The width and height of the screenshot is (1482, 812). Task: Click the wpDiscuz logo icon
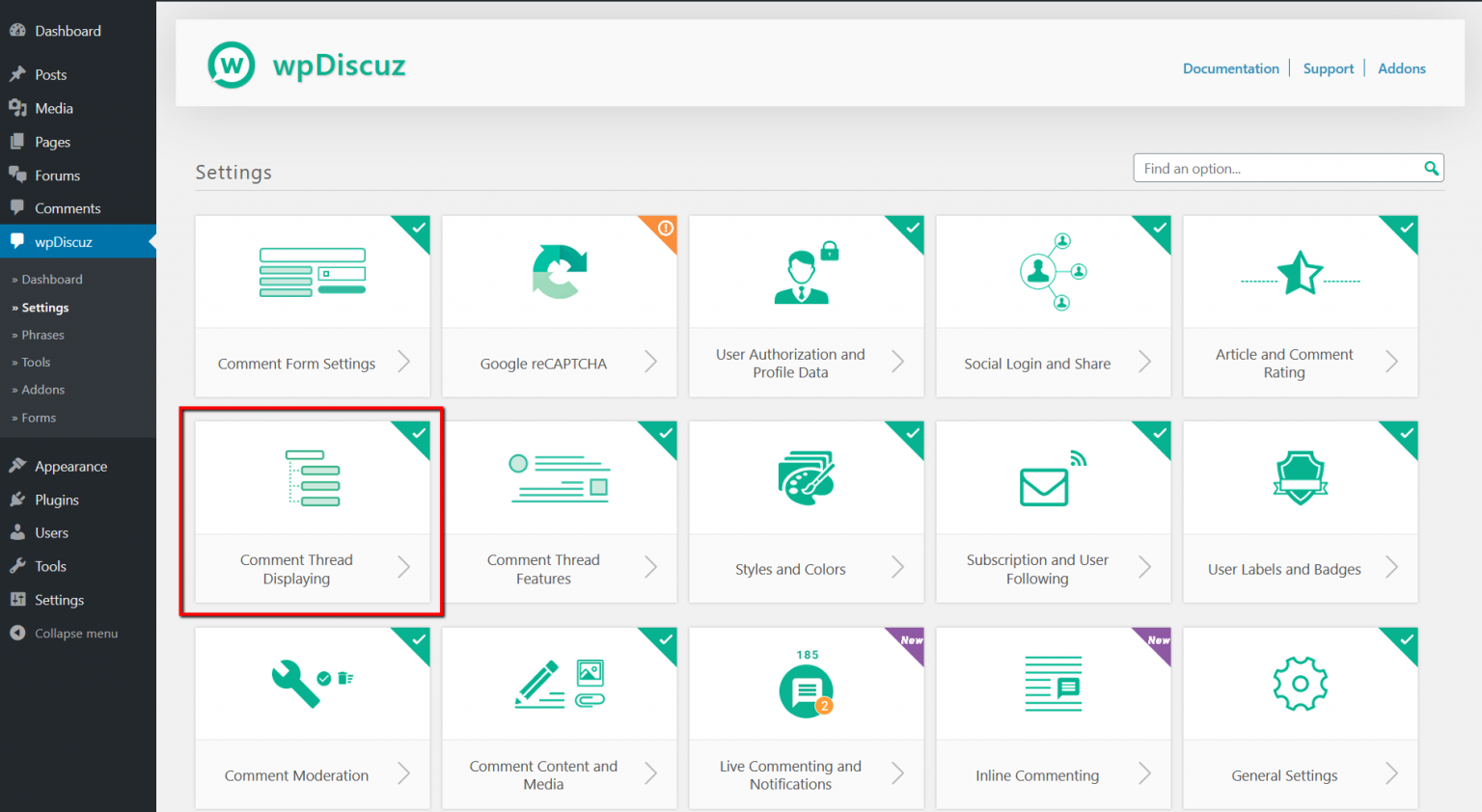click(x=232, y=65)
